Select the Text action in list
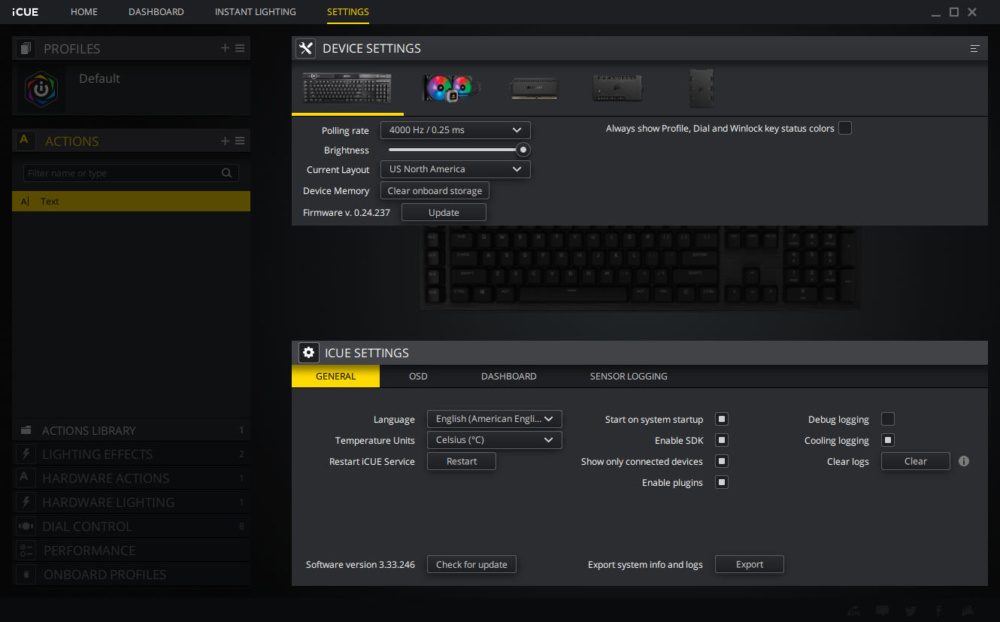 tap(131, 201)
